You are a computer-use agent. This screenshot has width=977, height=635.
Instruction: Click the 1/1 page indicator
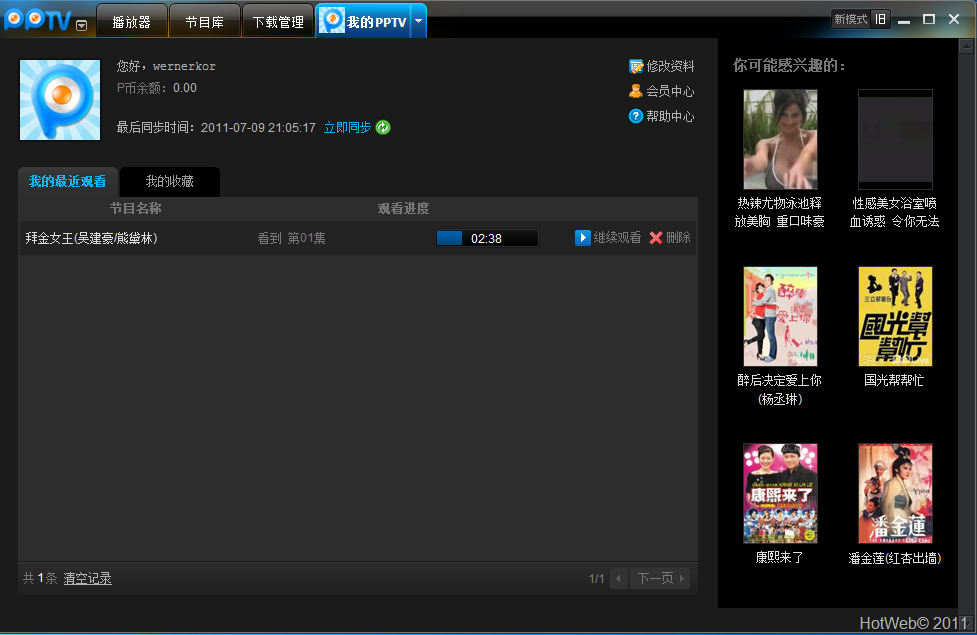point(596,578)
